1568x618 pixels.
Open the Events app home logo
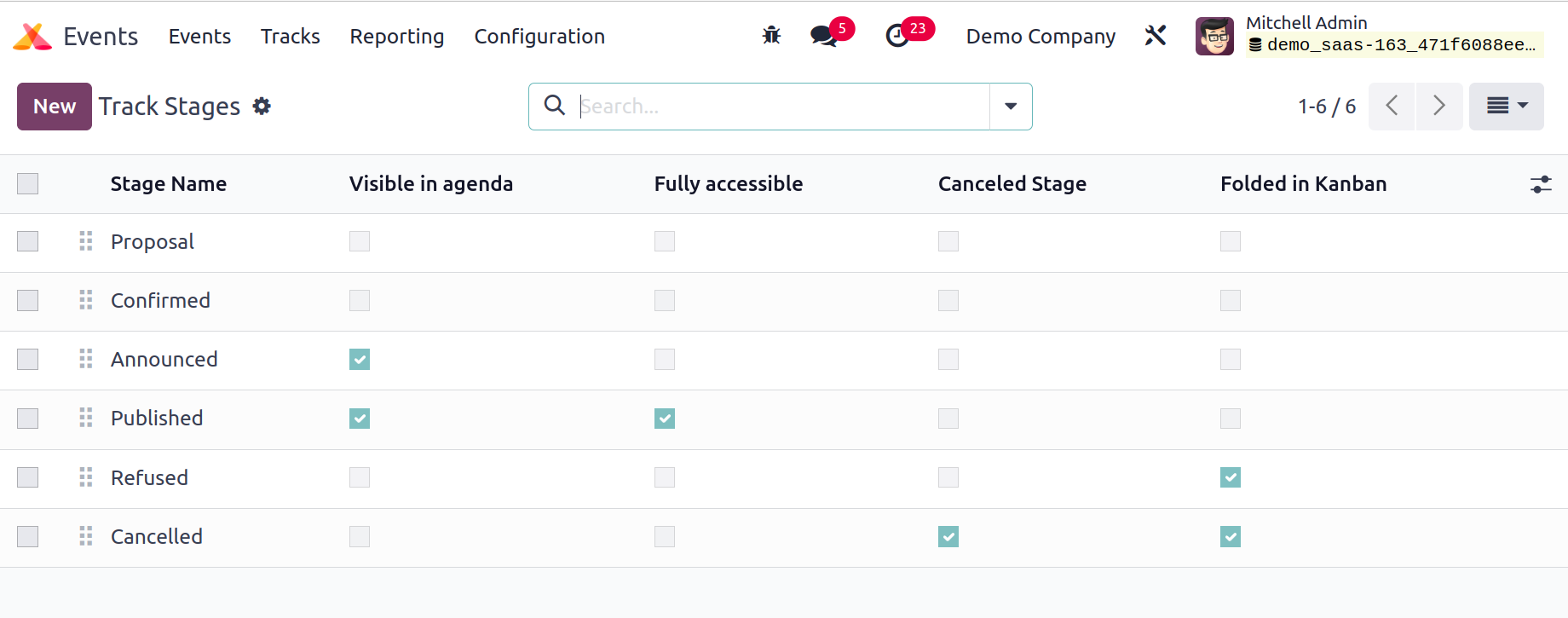pyautogui.click(x=32, y=37)
